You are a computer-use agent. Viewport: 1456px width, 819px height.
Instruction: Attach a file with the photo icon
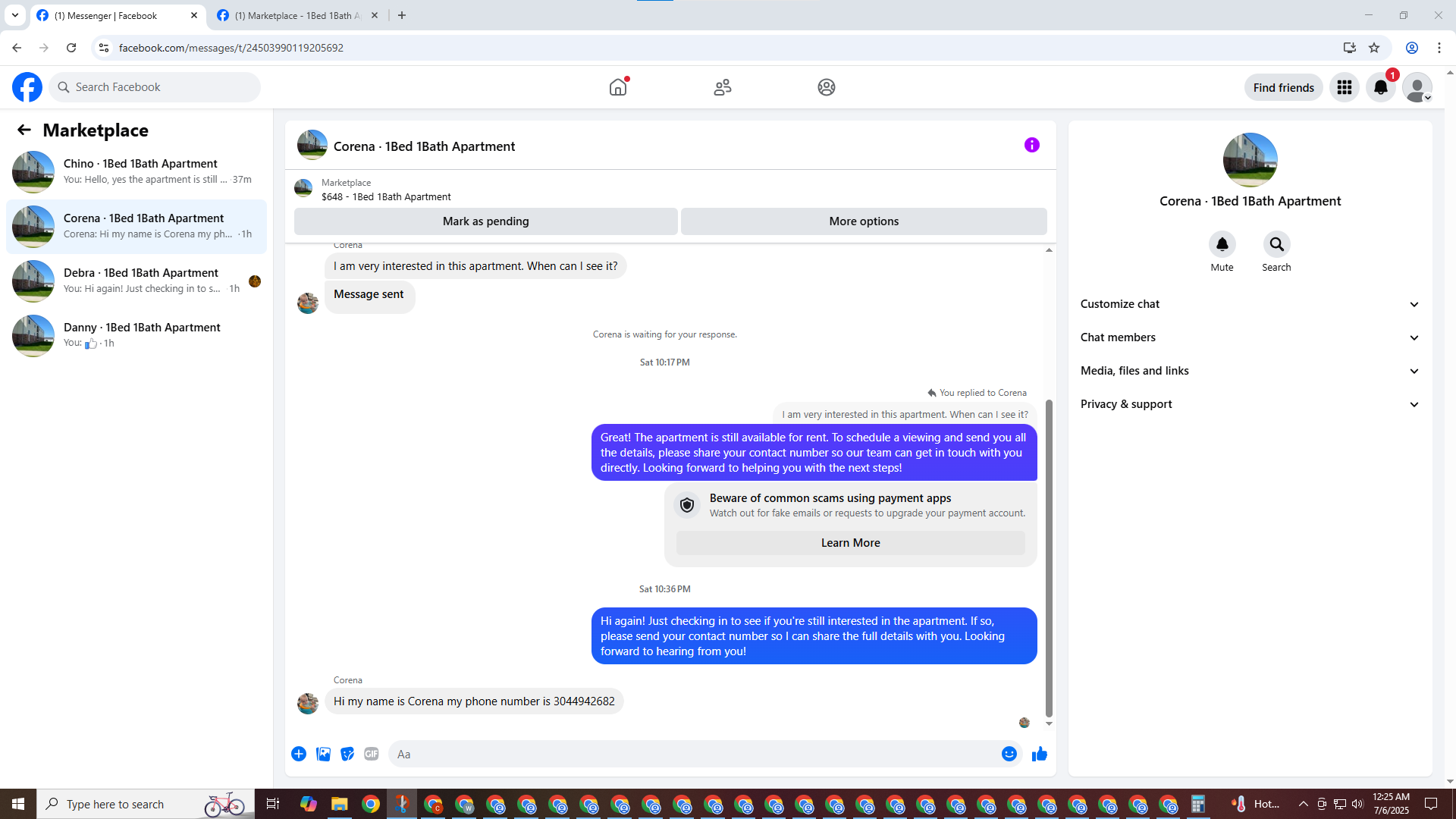[323, 754]
